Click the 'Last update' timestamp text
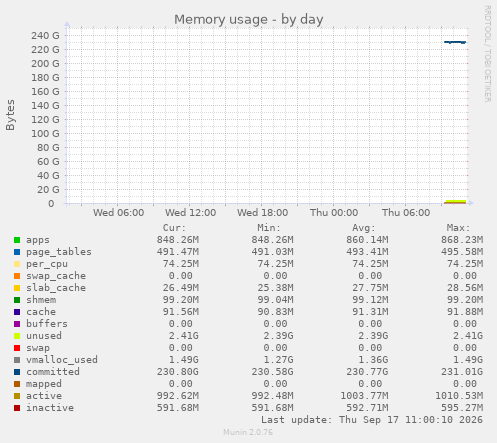Viewport: 497px width, 443px height. [x=372, y=420]
